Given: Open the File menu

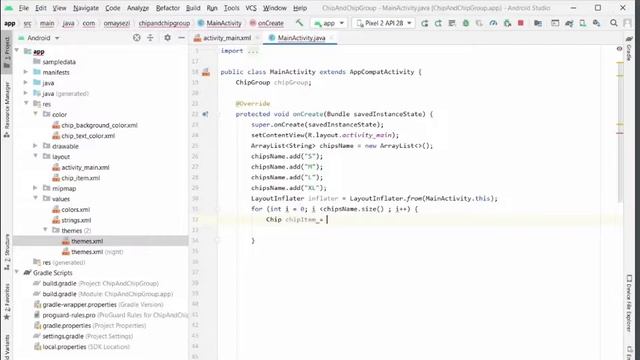Looking at the screenshot, I should [x=24, y=8].
